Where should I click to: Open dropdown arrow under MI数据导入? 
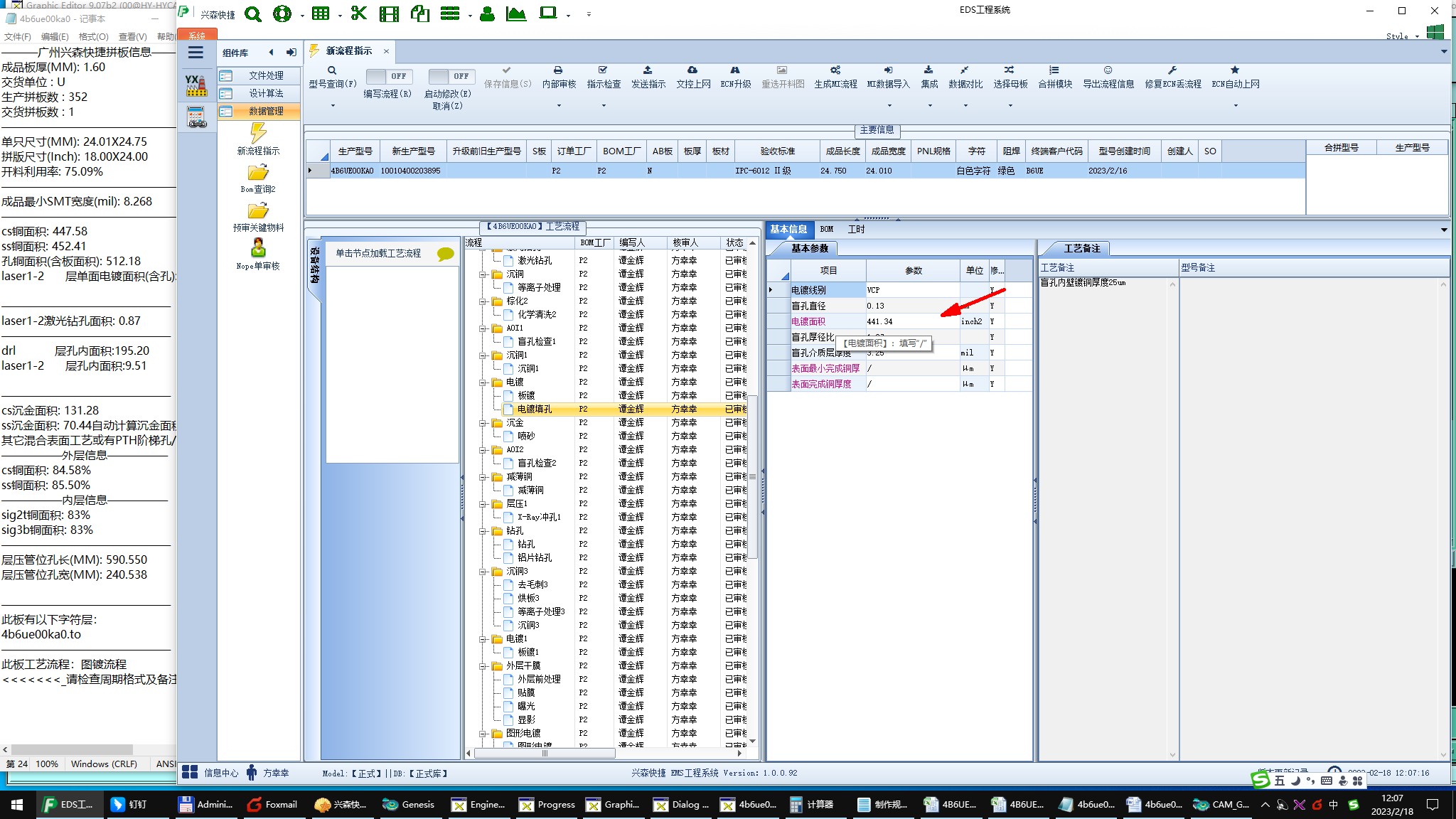889,106
